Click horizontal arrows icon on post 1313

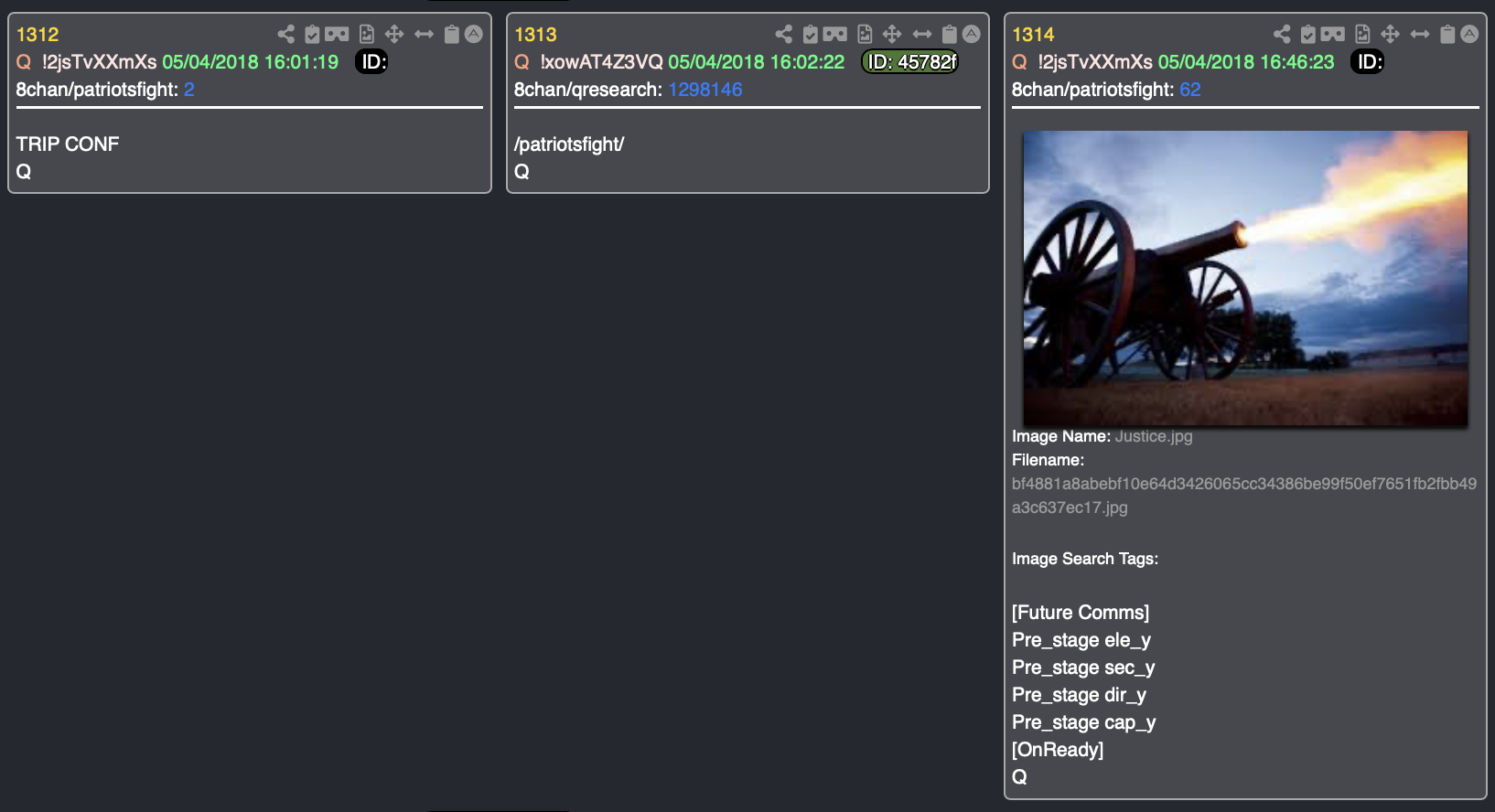point(922,34)
